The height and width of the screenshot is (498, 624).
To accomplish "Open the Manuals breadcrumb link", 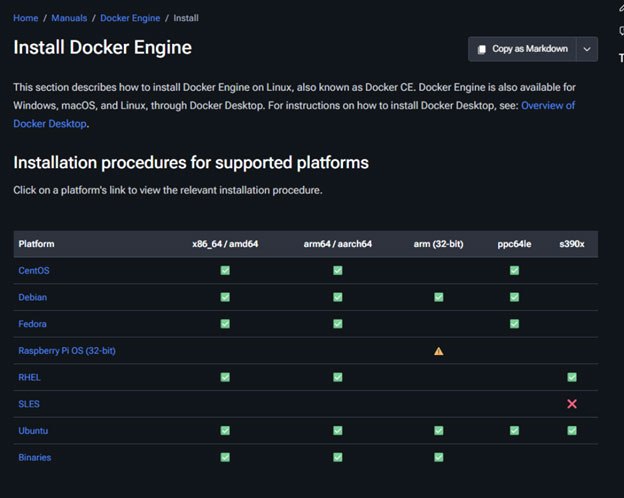I will [x=69, y=18].
